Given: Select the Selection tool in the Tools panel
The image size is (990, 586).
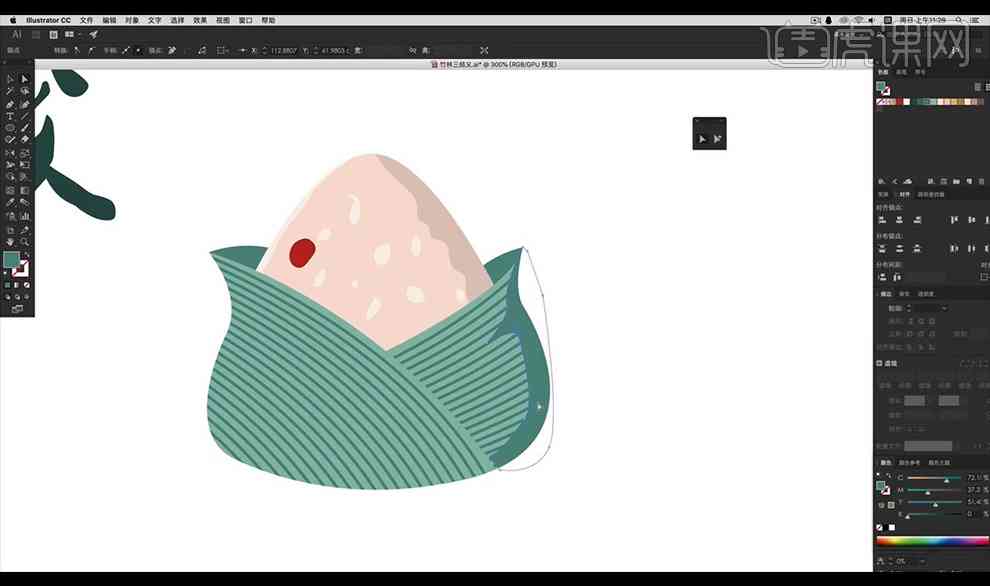Looking at the screenshot, I should click(9, 79).
